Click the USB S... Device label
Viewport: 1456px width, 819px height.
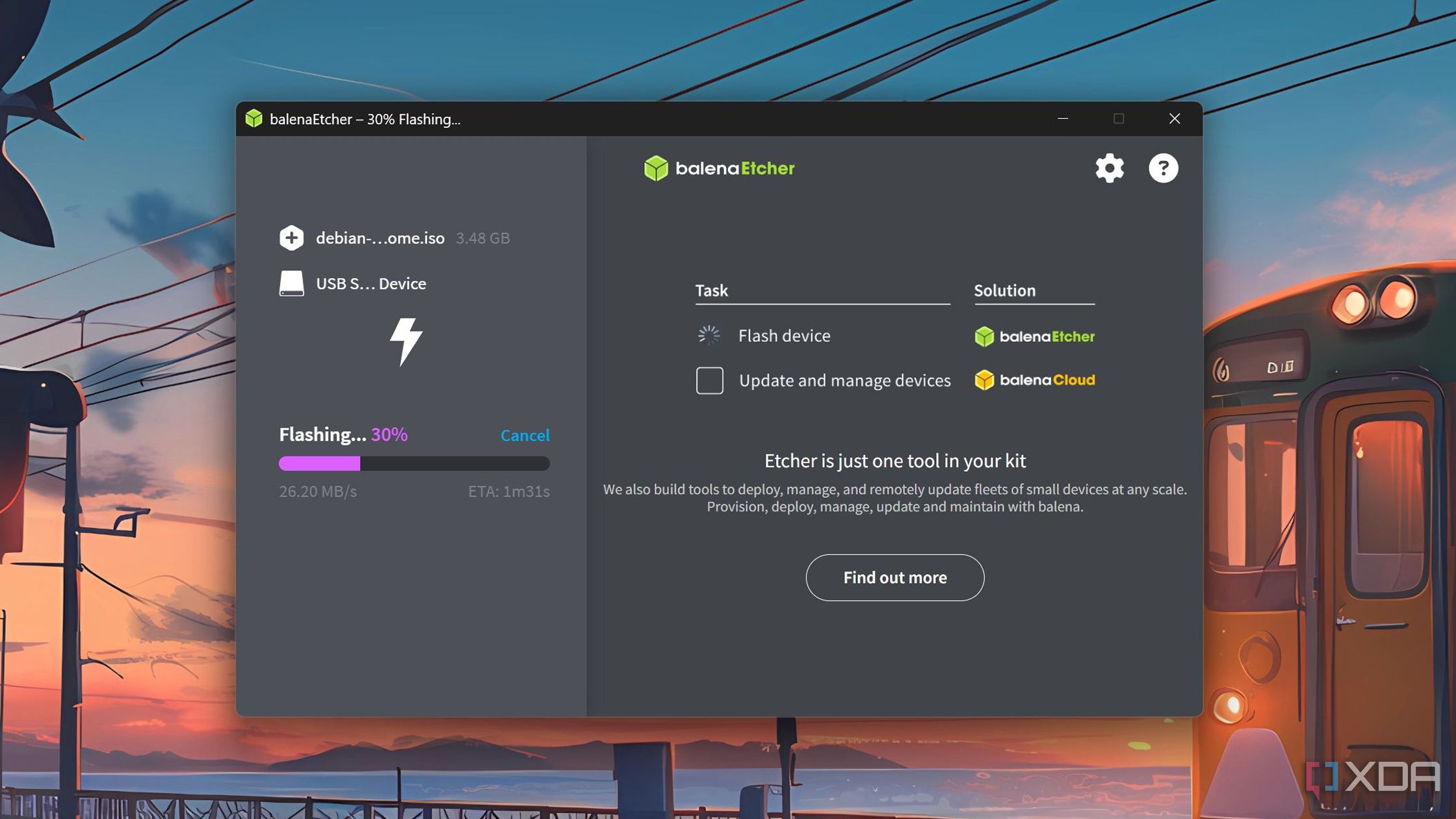(371, 283)
